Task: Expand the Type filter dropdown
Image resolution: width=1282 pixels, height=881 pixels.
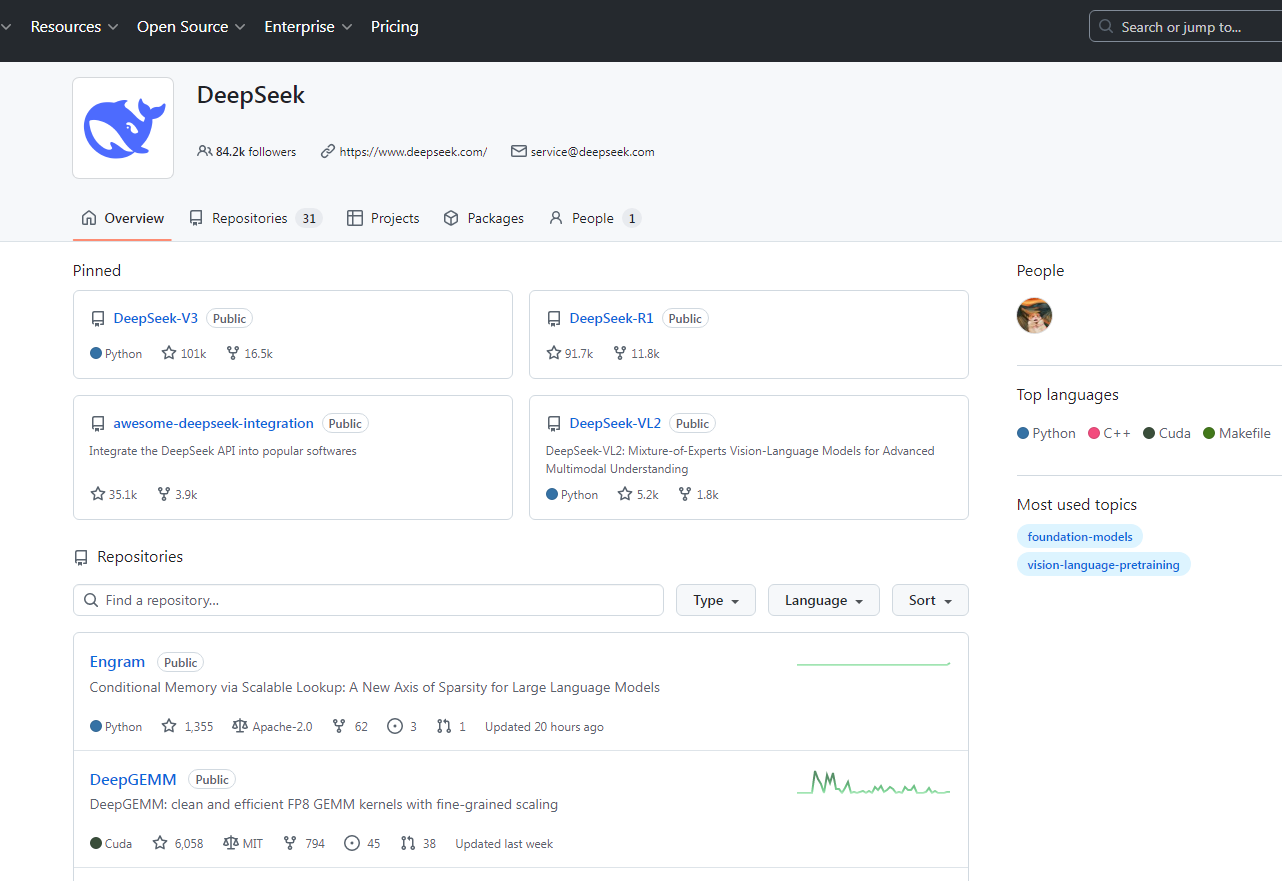Action: (x=715, y=600)
